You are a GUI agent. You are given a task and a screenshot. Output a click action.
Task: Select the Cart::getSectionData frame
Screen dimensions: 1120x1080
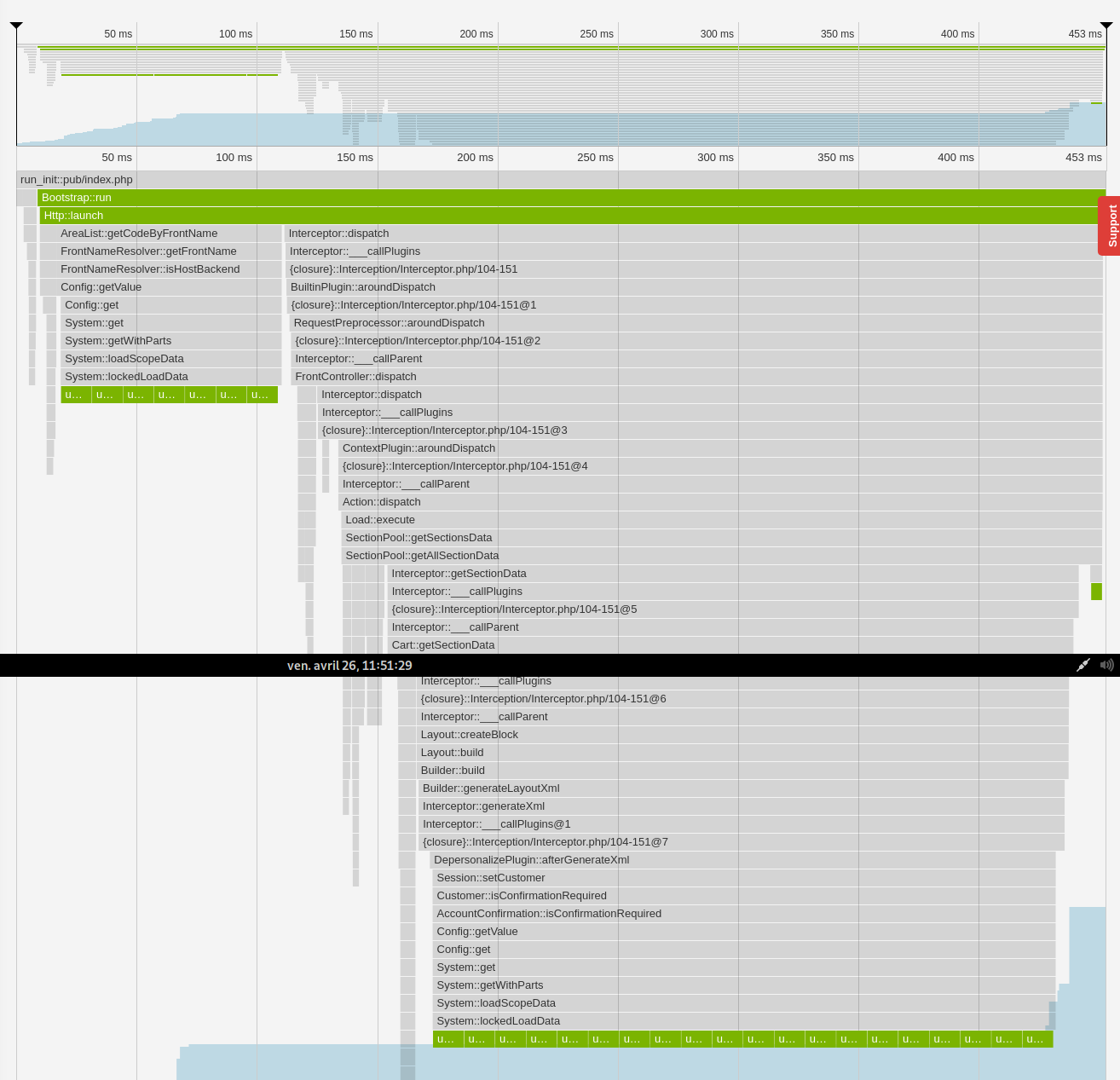coord(443,644)
